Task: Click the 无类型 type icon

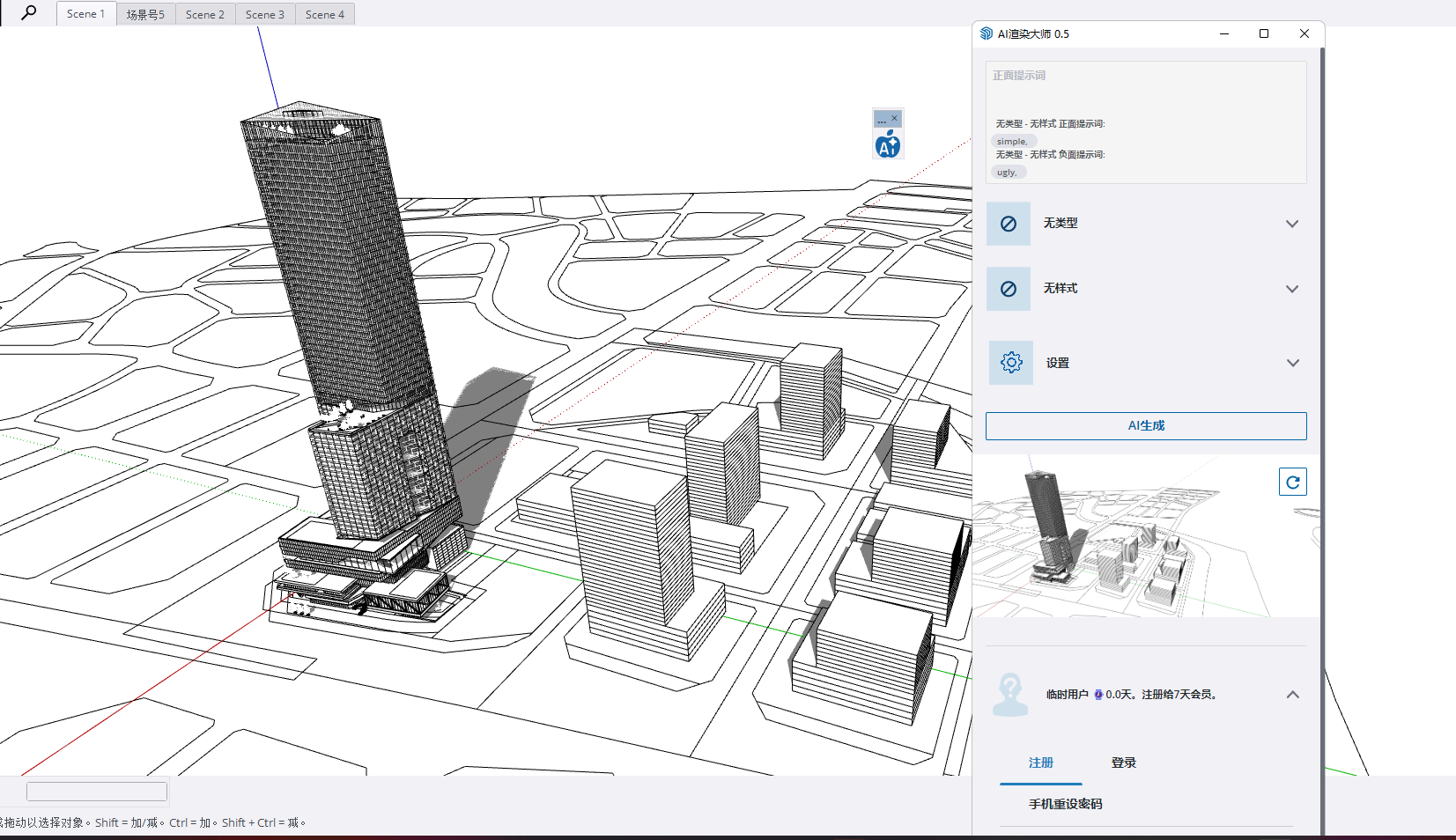Action: coord(1009,224)
